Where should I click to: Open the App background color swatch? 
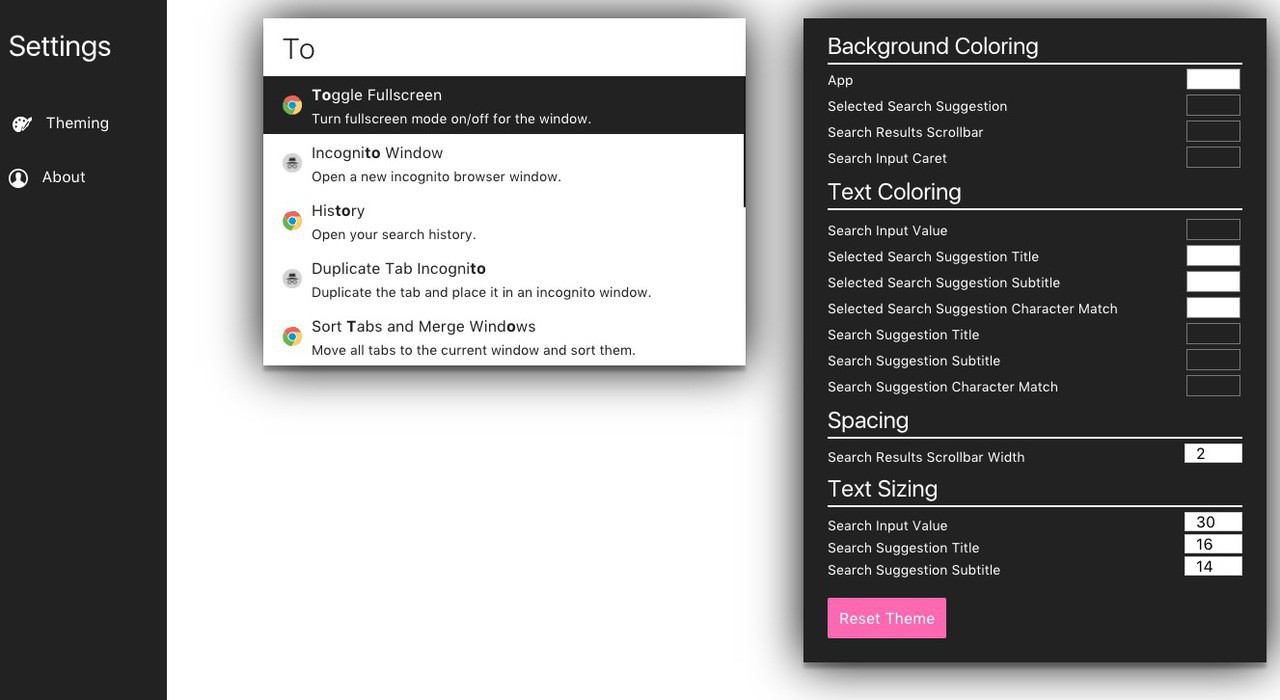click(1213, 79)
